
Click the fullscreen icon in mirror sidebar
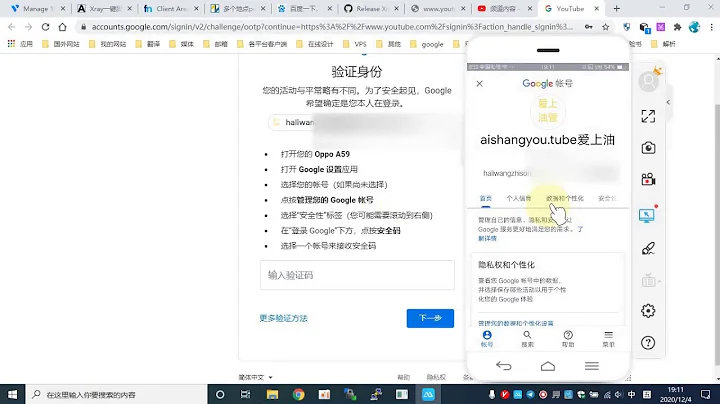click(x=648, y=116)
